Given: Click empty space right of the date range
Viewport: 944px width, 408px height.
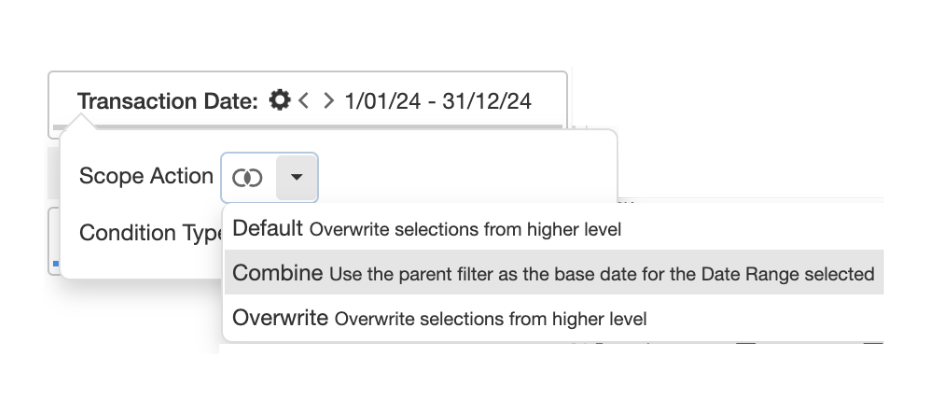Looking at the screenshot, I should pyautogui.click(x=548, y=101).
